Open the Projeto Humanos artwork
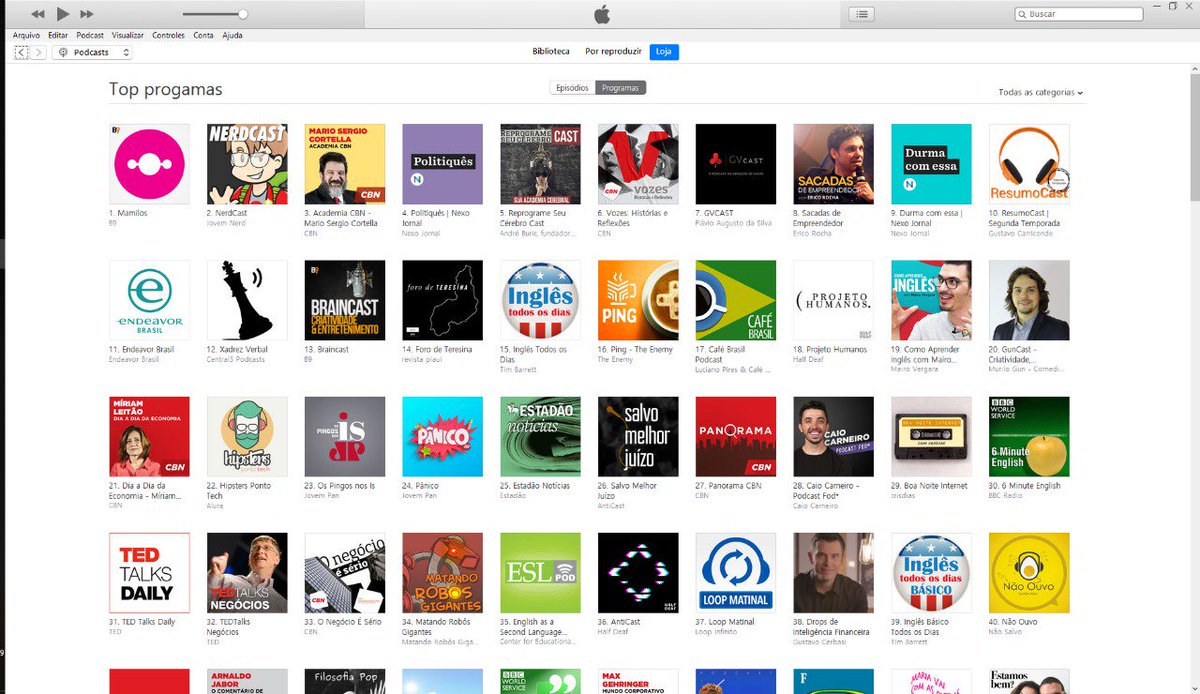This screenshot has height=694, width=1200. (x=833, y=301)
